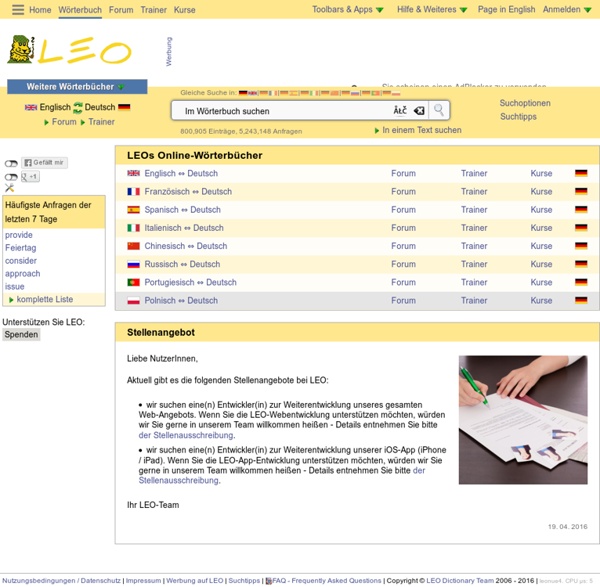
Task: Open the Kurse item in top navigation
Action: pos(184,10)
